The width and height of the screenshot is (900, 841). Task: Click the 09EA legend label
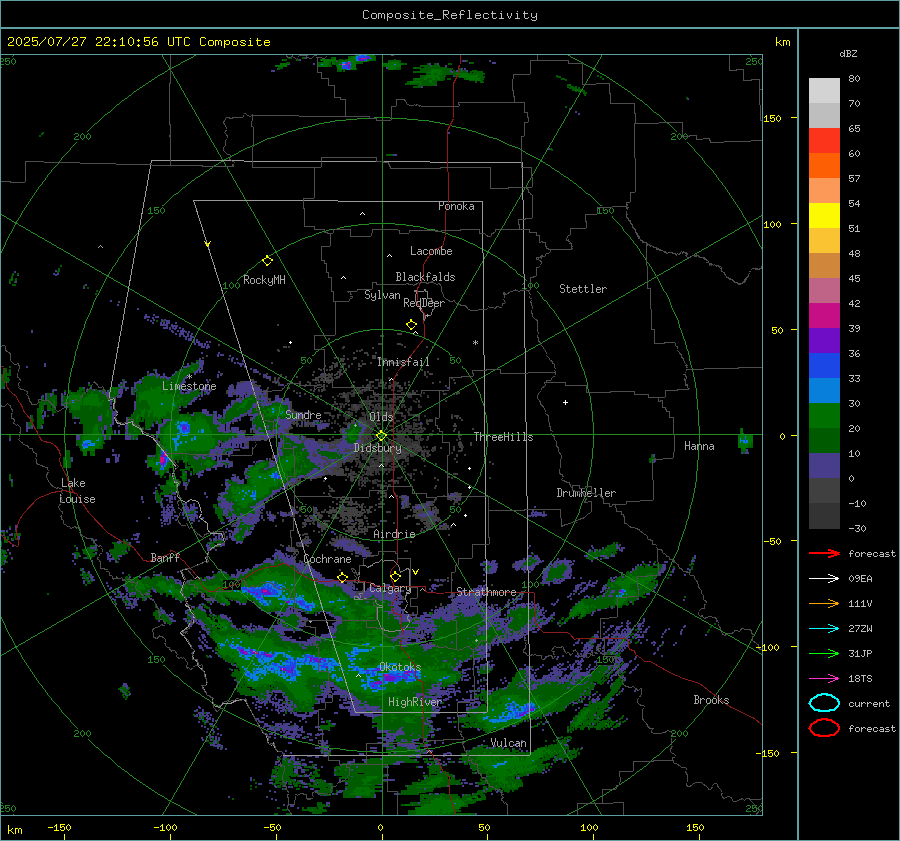click(x=860, y=579)
